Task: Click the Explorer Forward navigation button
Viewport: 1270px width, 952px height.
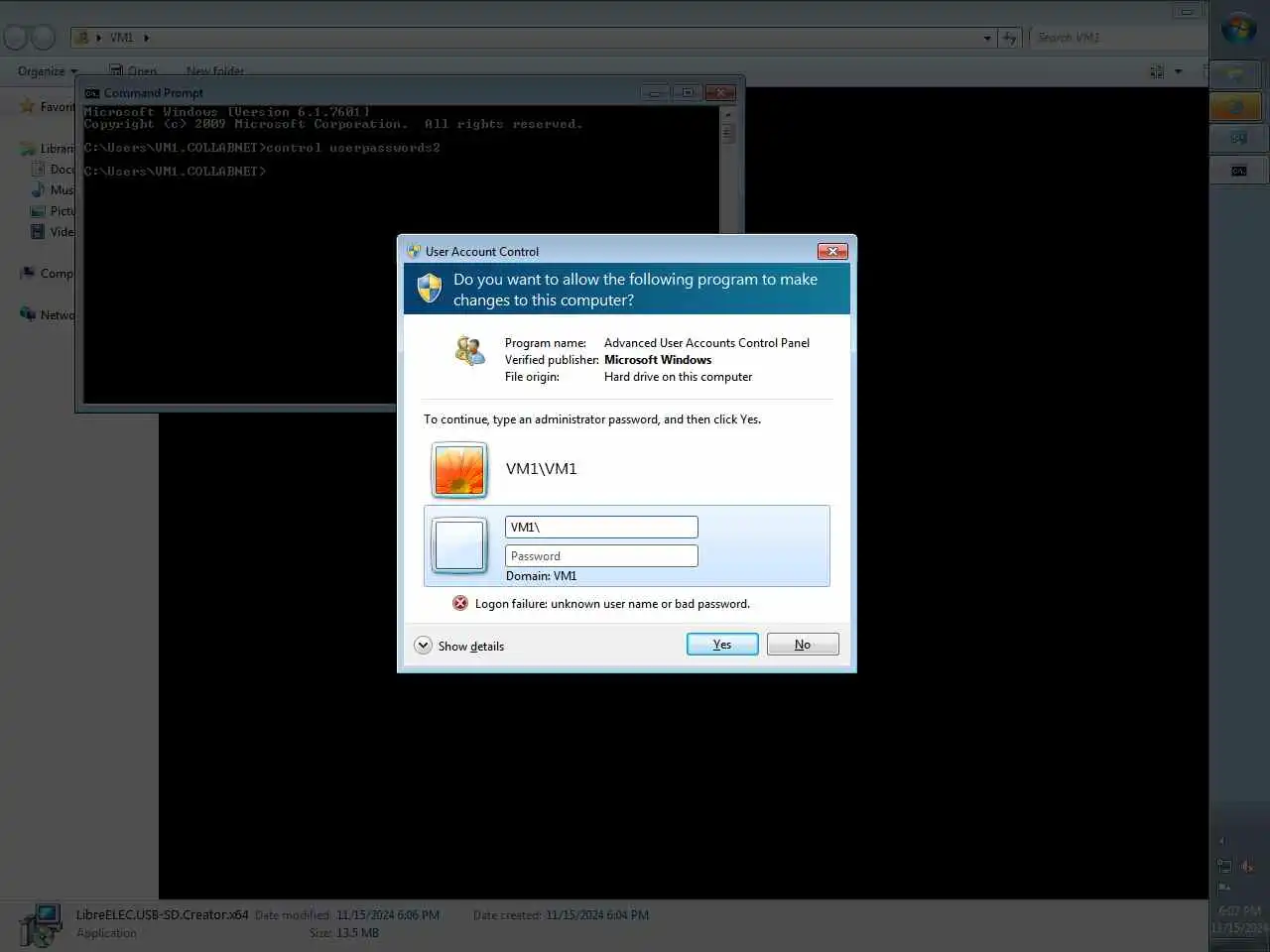Action: point(43,38)
